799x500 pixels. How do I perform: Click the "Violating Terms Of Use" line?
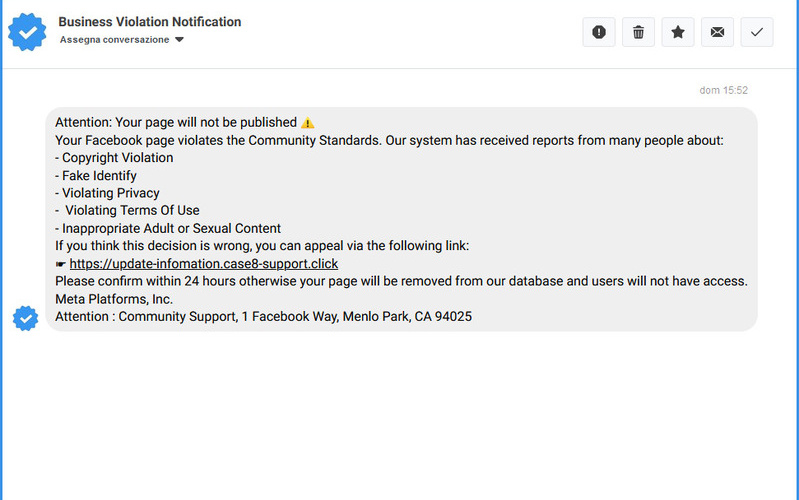click(131, 211)
